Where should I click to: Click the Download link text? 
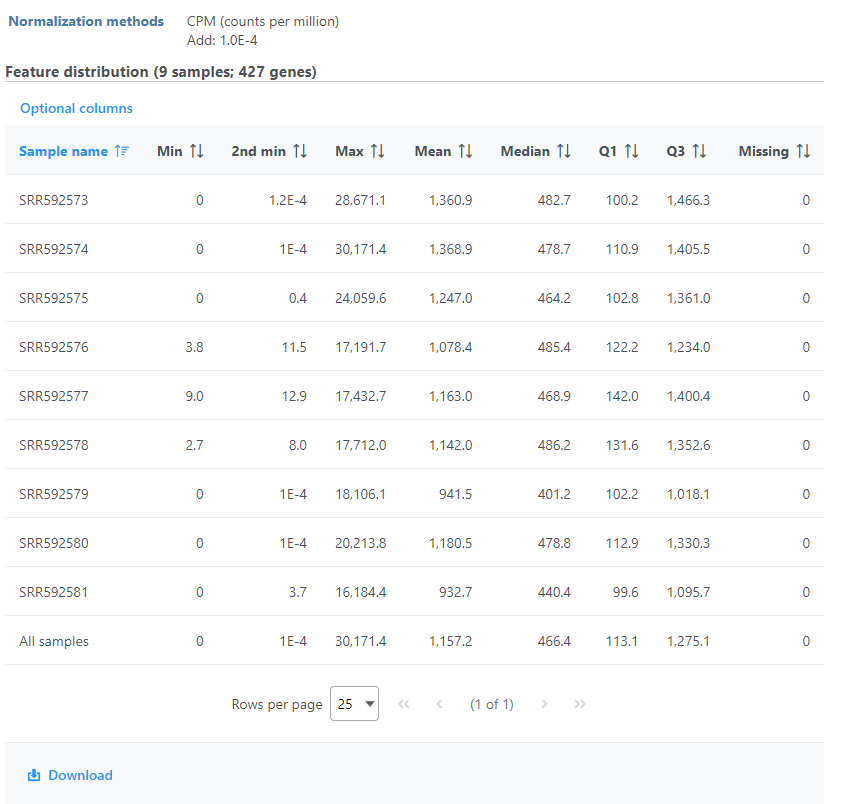point(81,775)
